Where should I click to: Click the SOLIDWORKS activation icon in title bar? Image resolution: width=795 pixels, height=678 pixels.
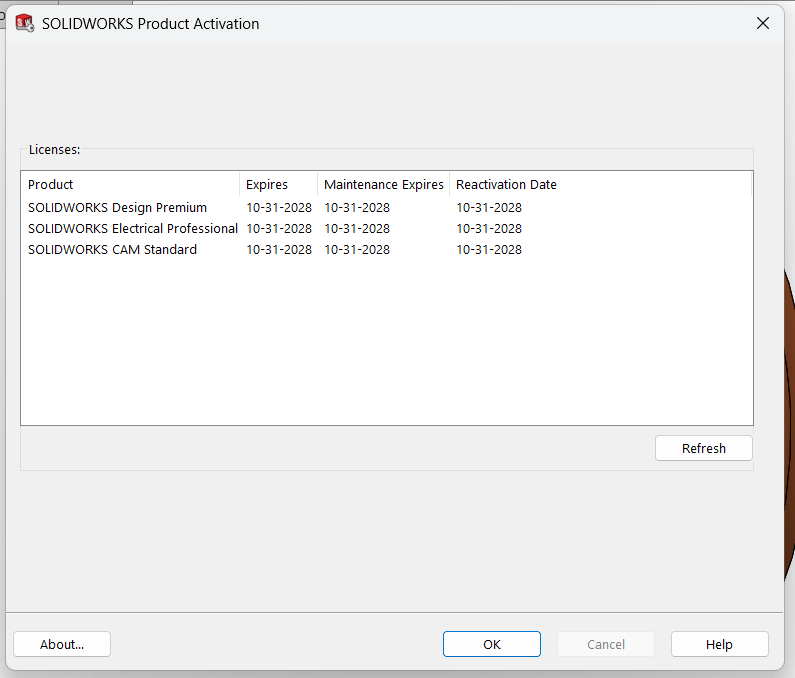[x=24, y=23]
